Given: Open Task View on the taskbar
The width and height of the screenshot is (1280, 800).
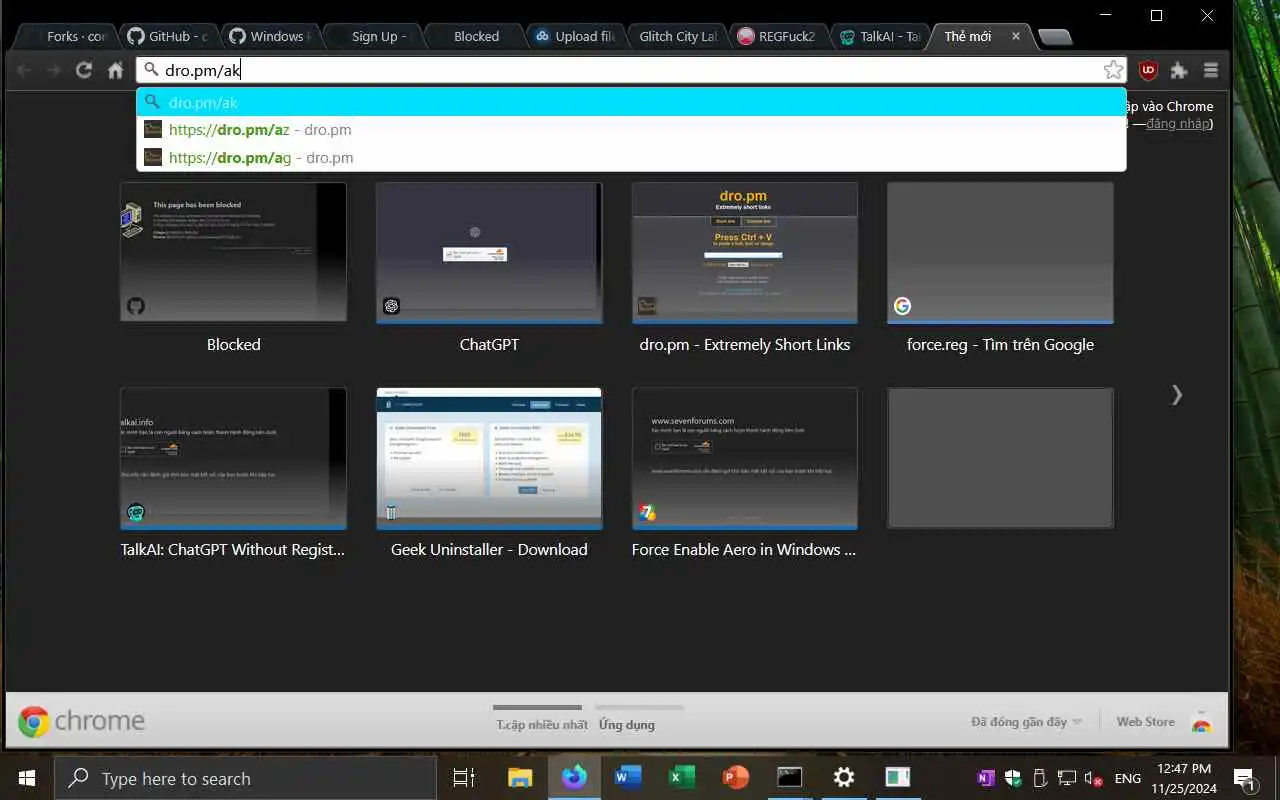Looking at the screenshot, I should (464, 778).
